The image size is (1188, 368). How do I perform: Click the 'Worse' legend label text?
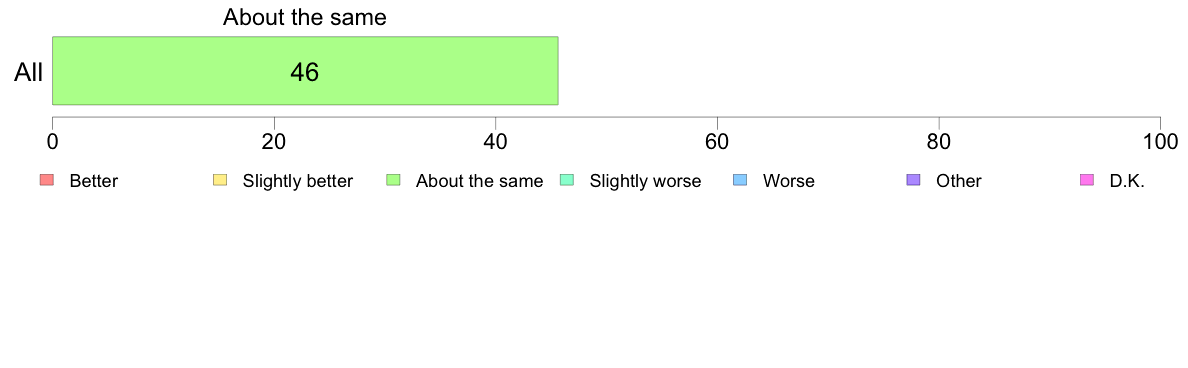[x=789, y=181]
